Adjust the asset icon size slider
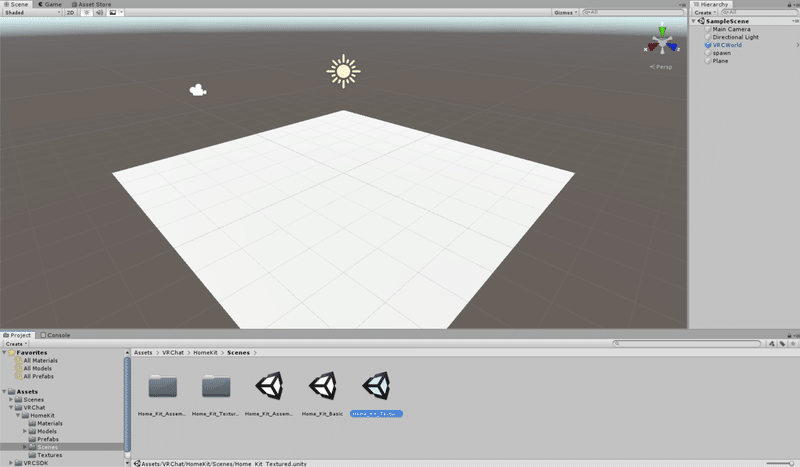 coord(783,463)
